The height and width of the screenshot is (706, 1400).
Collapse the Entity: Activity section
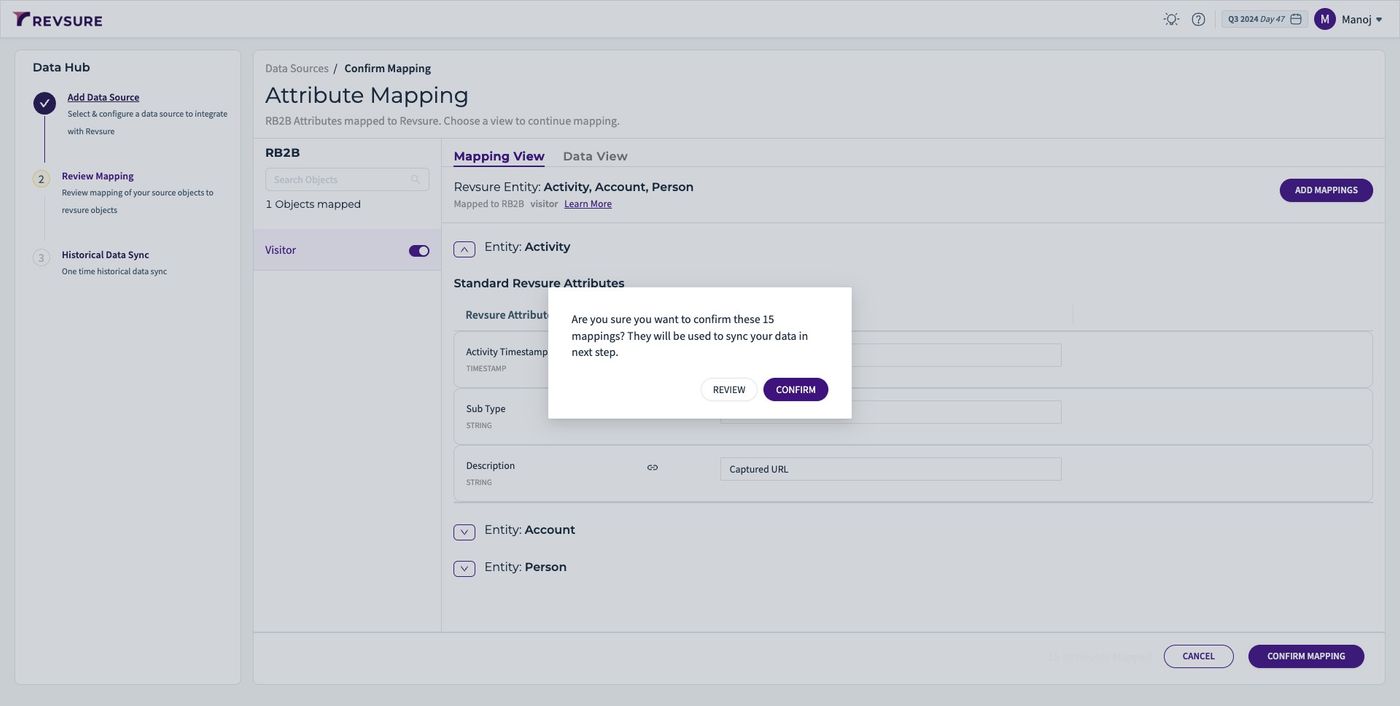coord(464,249)
